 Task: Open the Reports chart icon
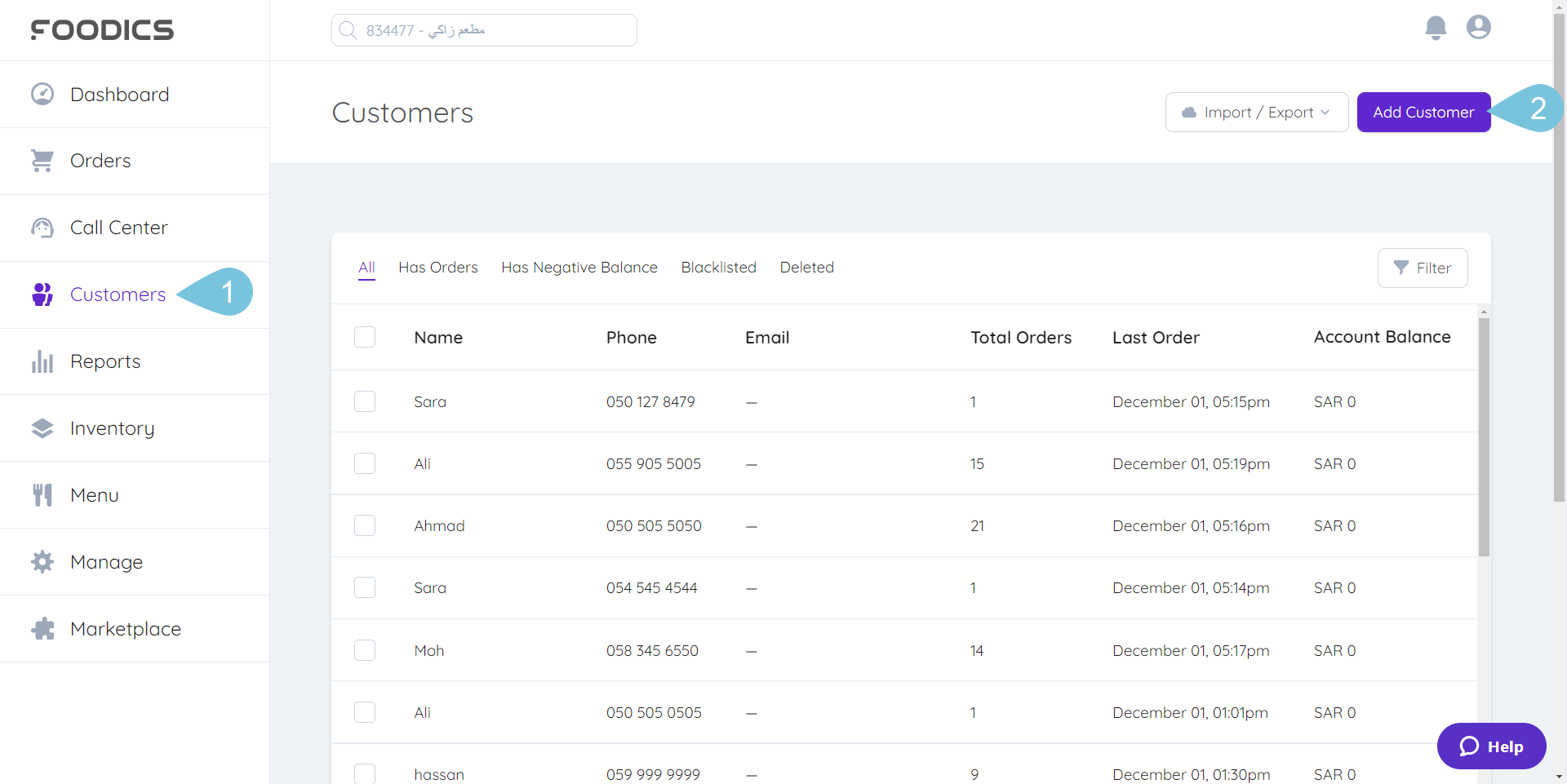point(42,361)
